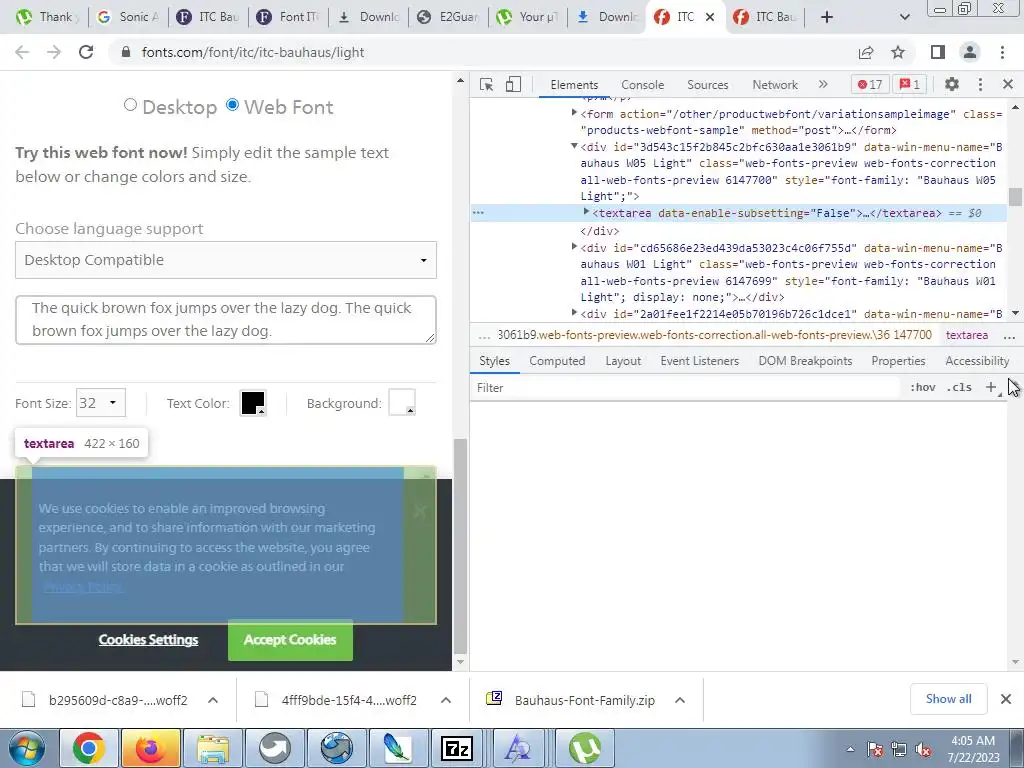Image resolution: width=1024 pixels, height=768 pixels.
Task: Switch to the E2Guardian tab
Action: [x=449, y=17]
